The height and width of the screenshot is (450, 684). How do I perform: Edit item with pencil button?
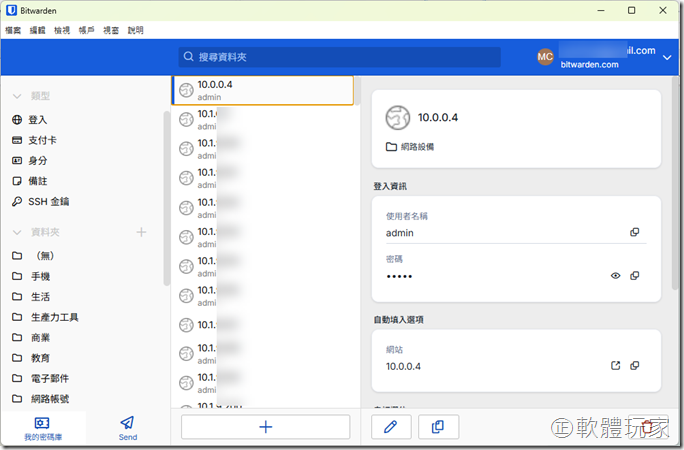391,427
